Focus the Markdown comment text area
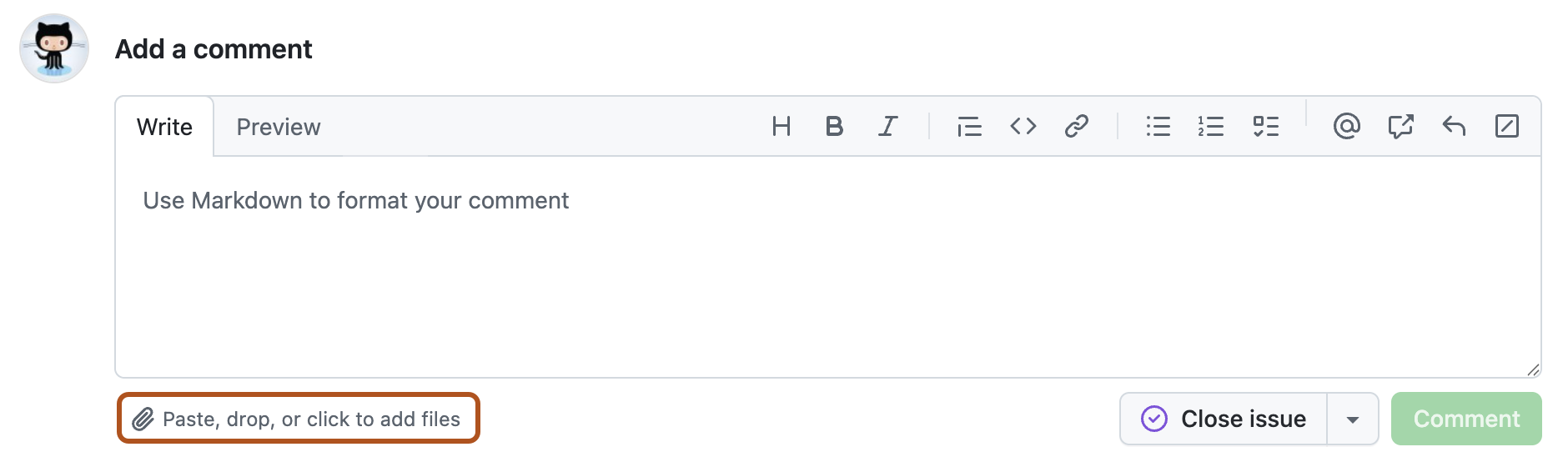This screenshot has width=1568, height=467. 827,267
